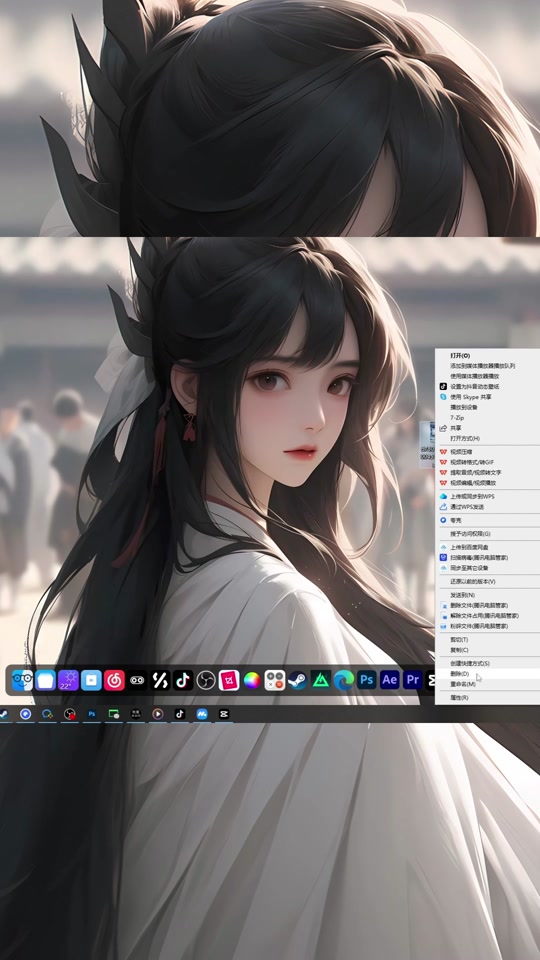Open the purple 22° weather widget icon
The height and width of the screenshot is (960, 540).
[69, 680]
